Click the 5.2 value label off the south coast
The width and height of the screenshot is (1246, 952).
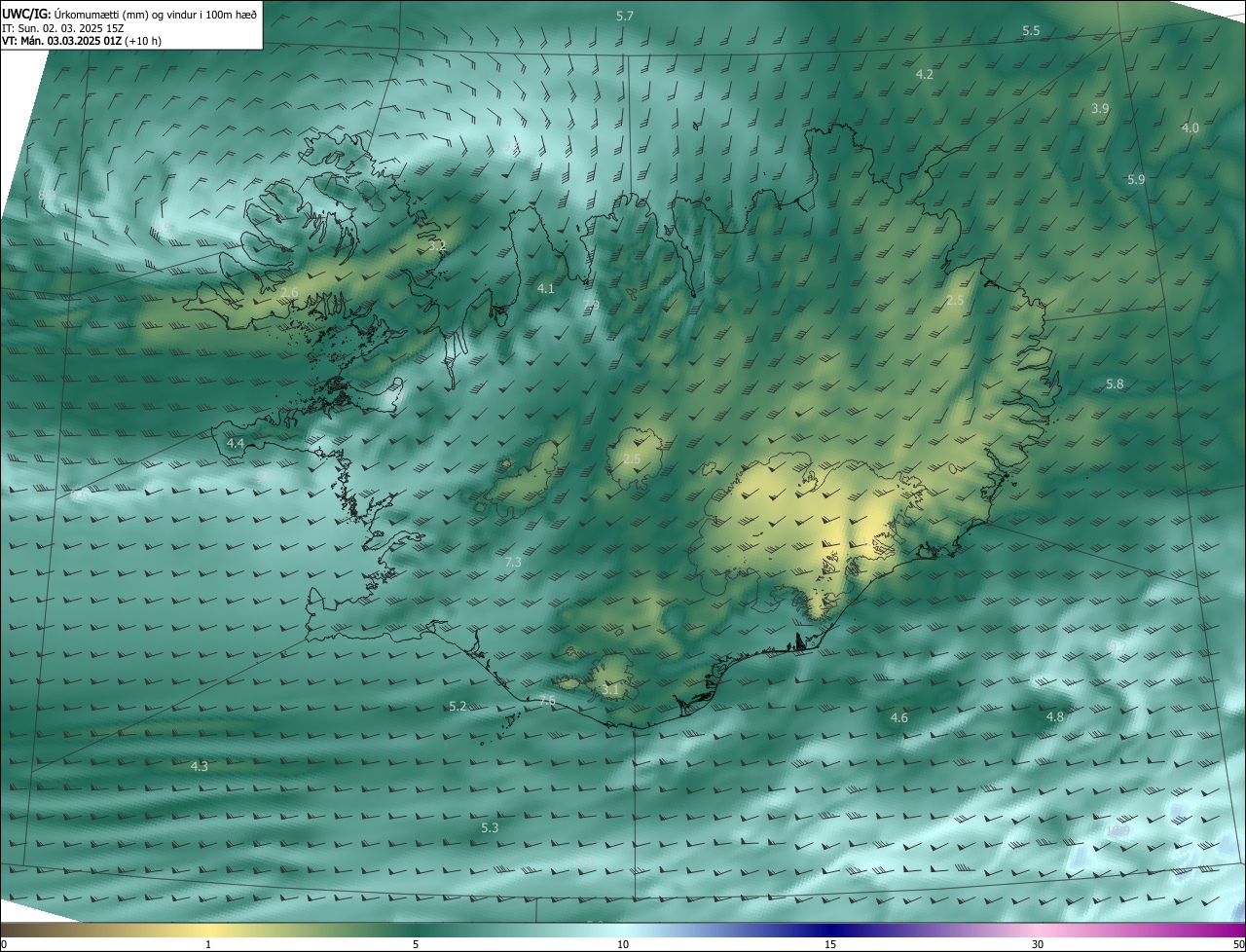(x=458, y=707)
